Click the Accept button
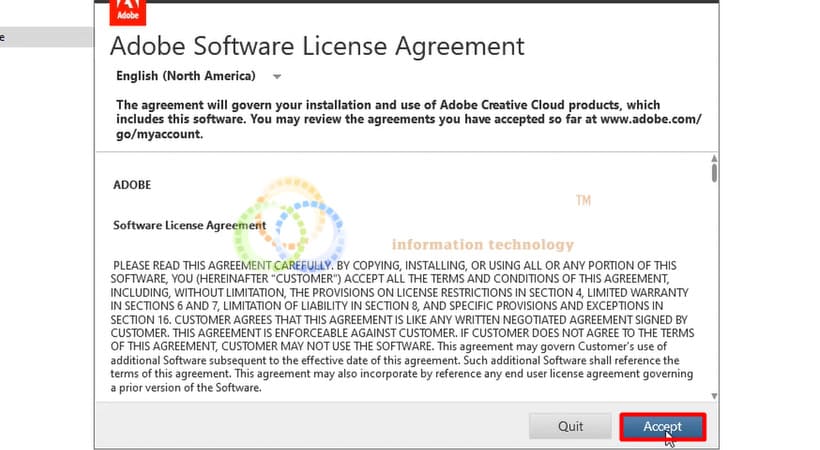The image size is (820, 450). coord(663,426)
